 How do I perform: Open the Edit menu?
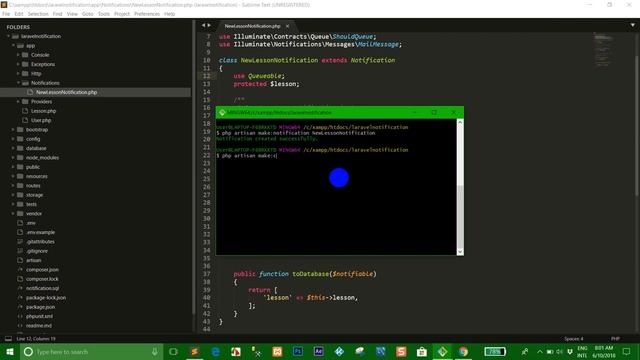click(19, 14)
